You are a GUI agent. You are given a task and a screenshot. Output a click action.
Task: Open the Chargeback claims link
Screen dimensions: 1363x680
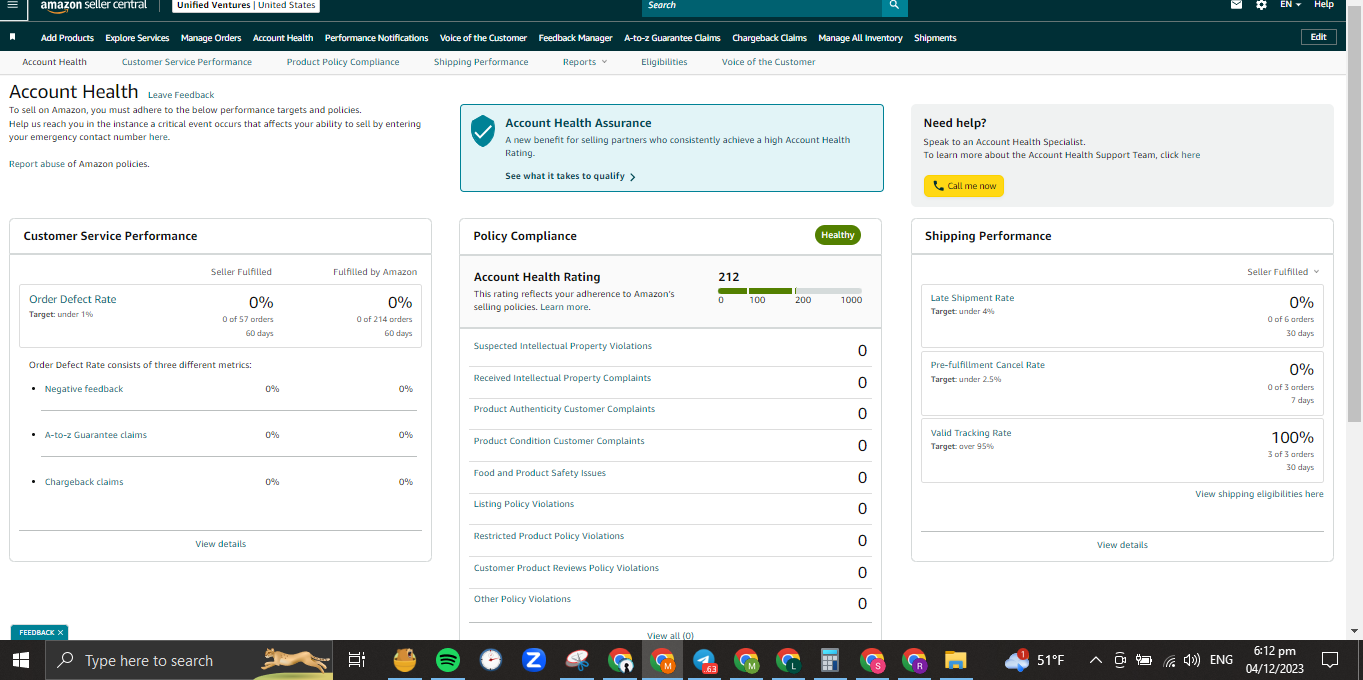[x=84, y=482]
